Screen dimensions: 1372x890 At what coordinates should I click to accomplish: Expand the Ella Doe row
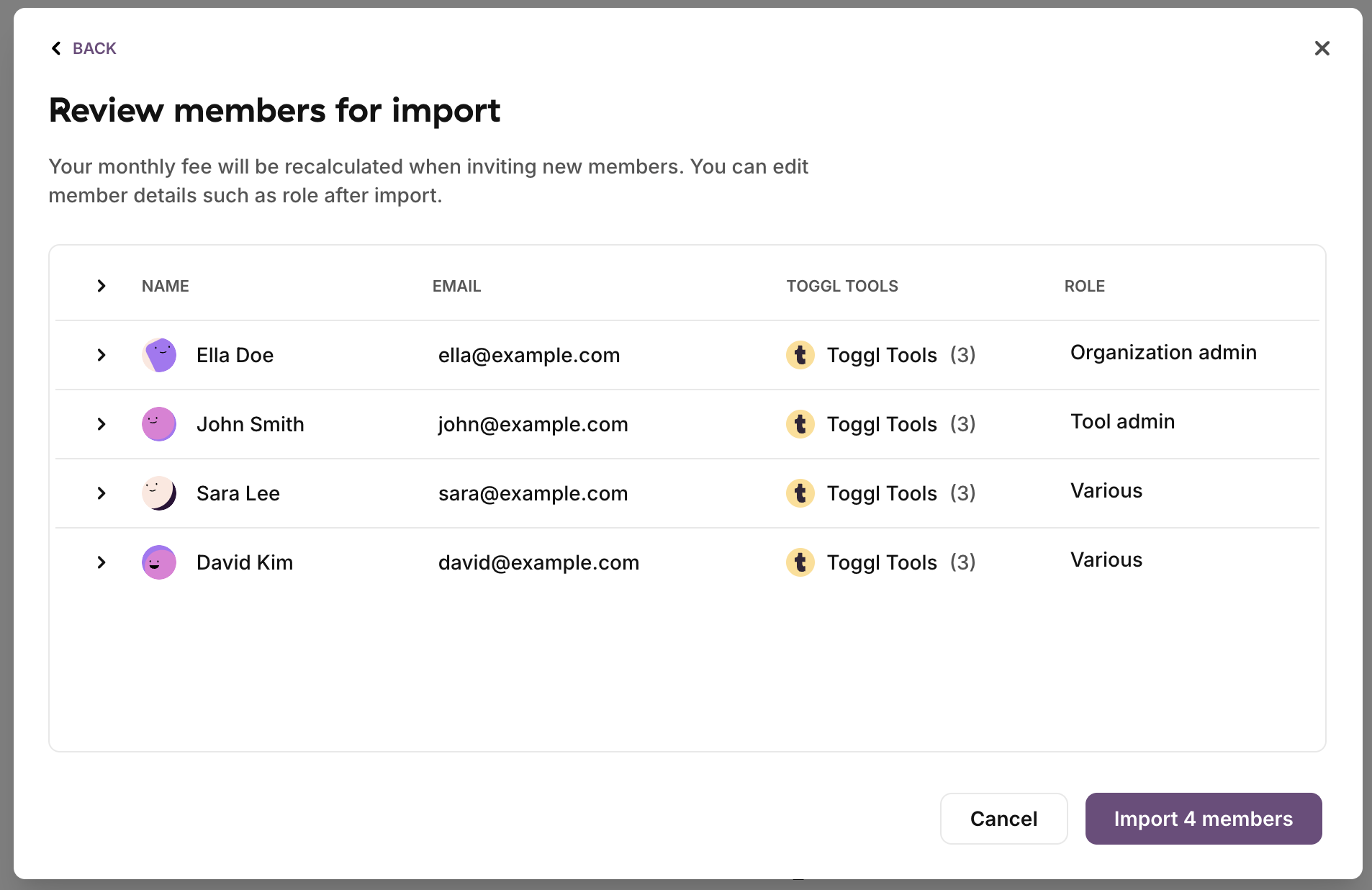click(101, 355)
